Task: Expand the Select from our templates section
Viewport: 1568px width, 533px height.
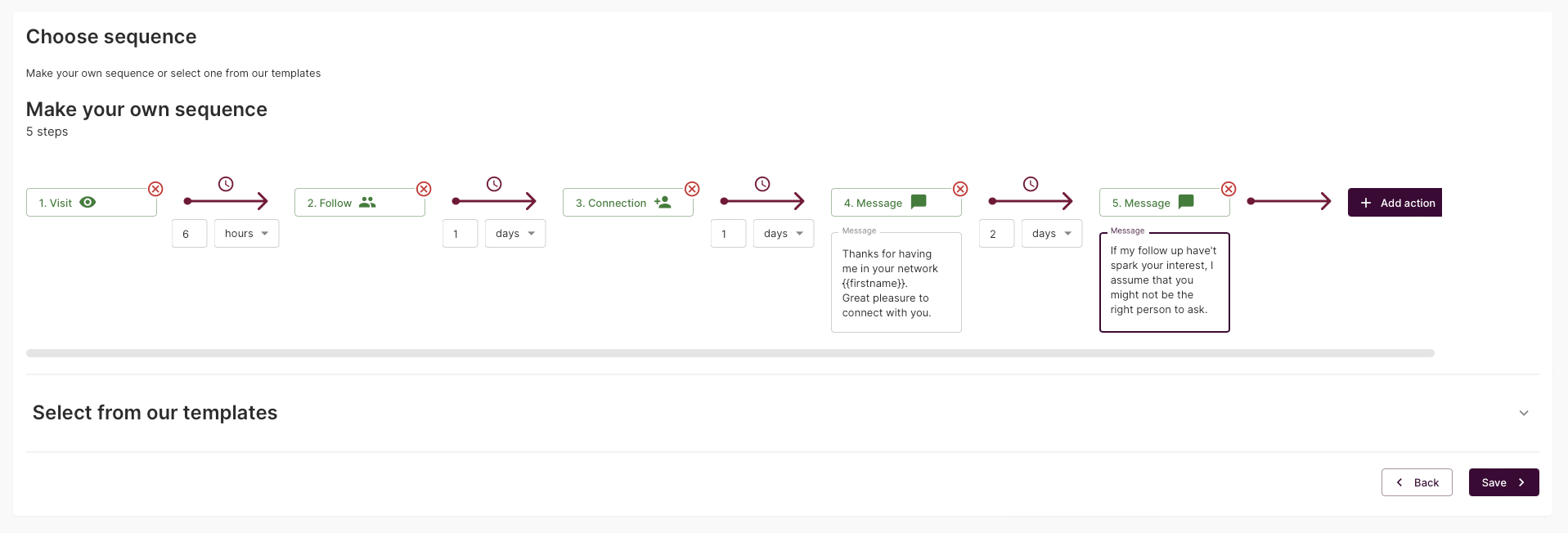Action: point(1524,413)
